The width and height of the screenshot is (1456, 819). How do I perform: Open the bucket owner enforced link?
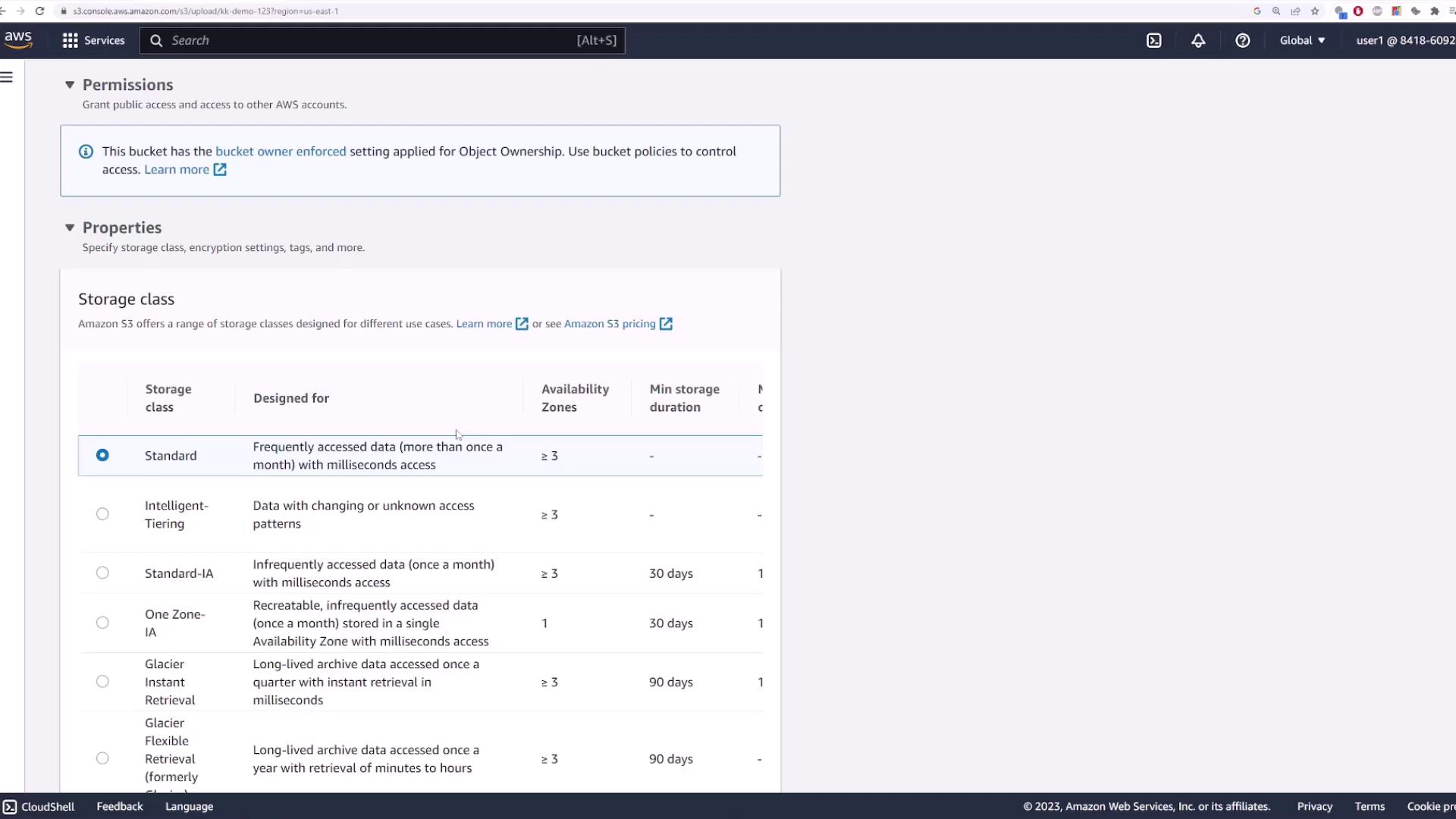pyautogui.click(x=281, y=152)
